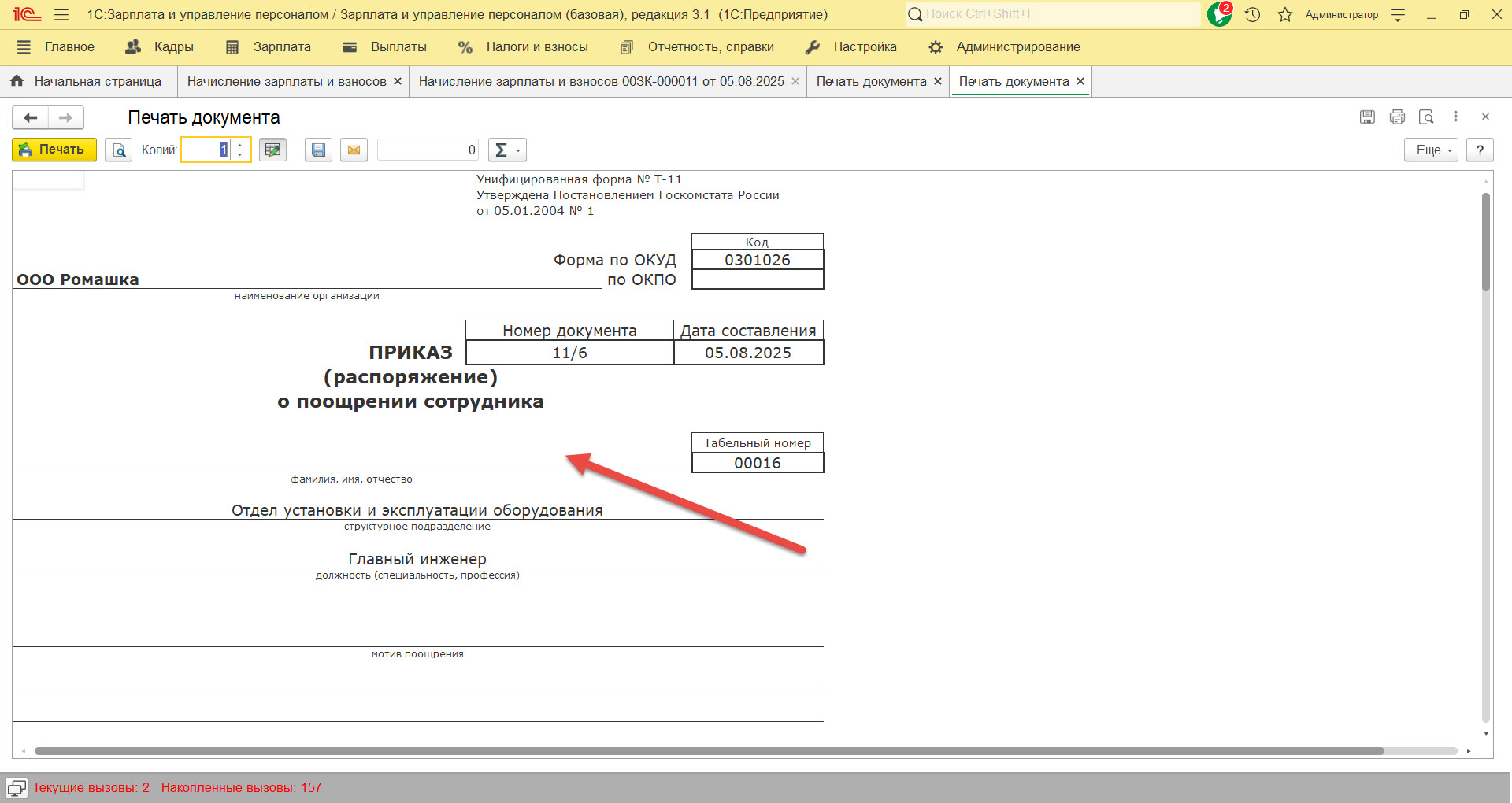Switch to document 00ЗК-000011 tab

(602, 82)
